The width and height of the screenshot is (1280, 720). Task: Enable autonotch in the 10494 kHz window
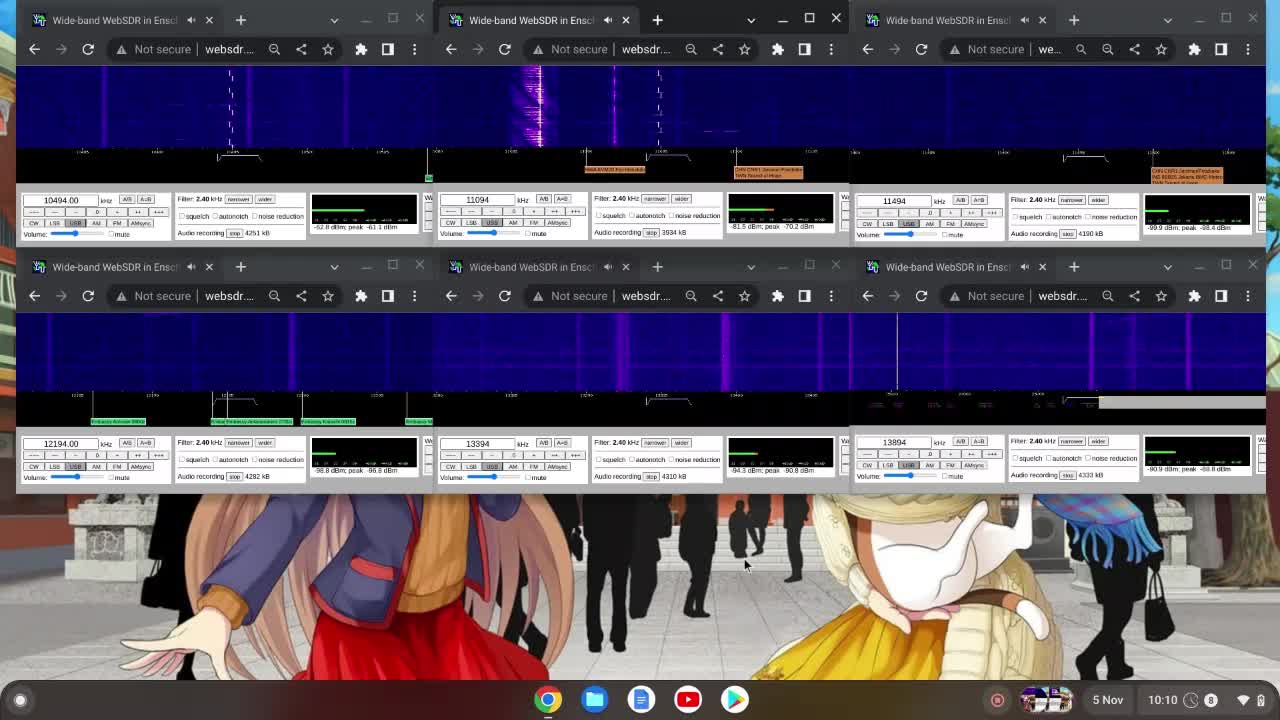(x=214, y=216)
